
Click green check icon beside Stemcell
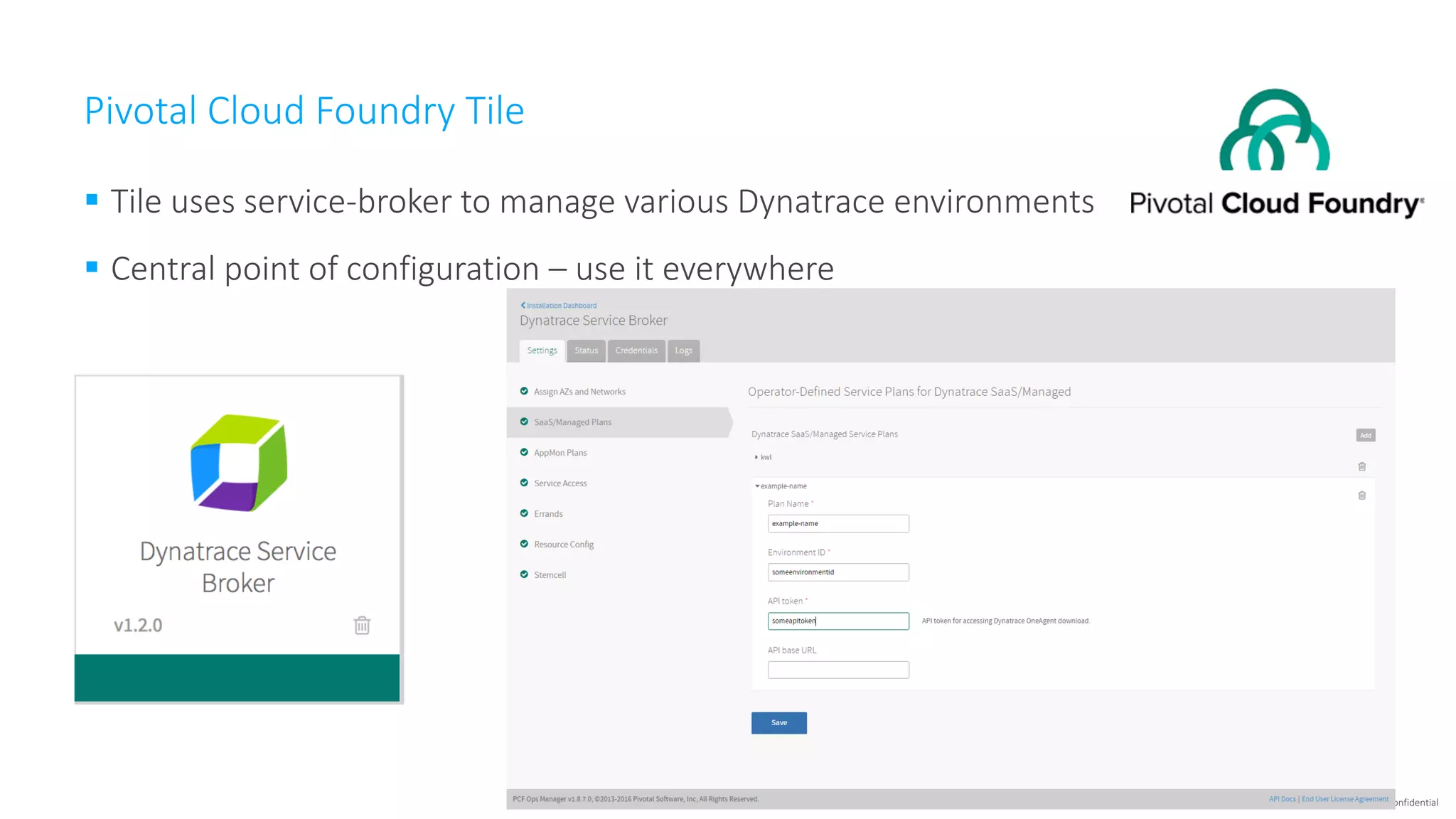tap(524, 574)
